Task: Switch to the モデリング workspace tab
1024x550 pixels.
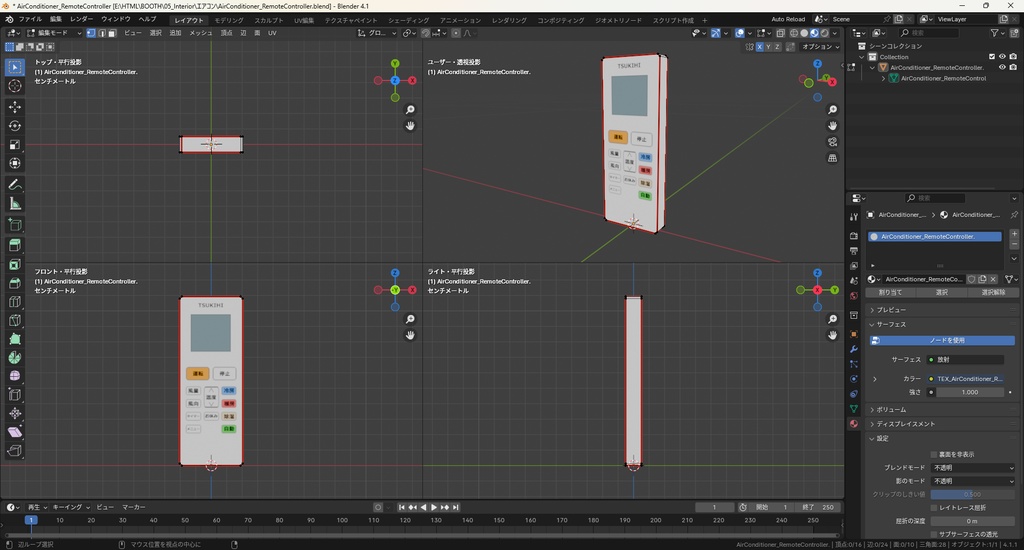Action: click(229, 20)
